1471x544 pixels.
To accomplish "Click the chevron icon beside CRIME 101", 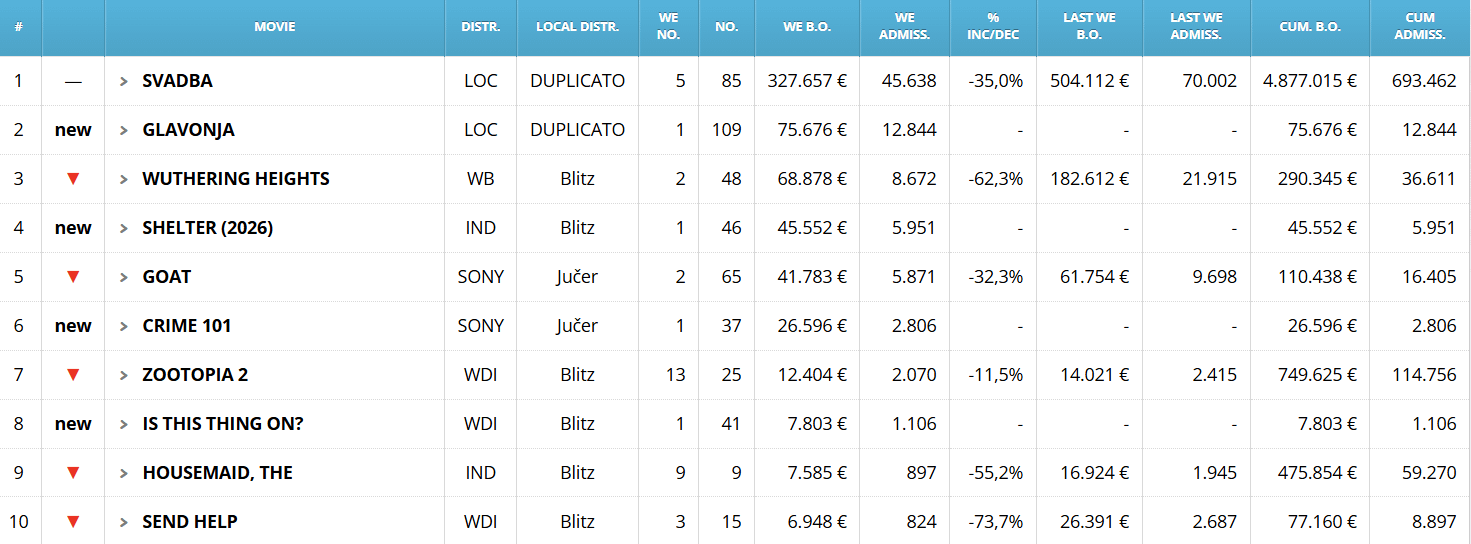I will 124,326.
